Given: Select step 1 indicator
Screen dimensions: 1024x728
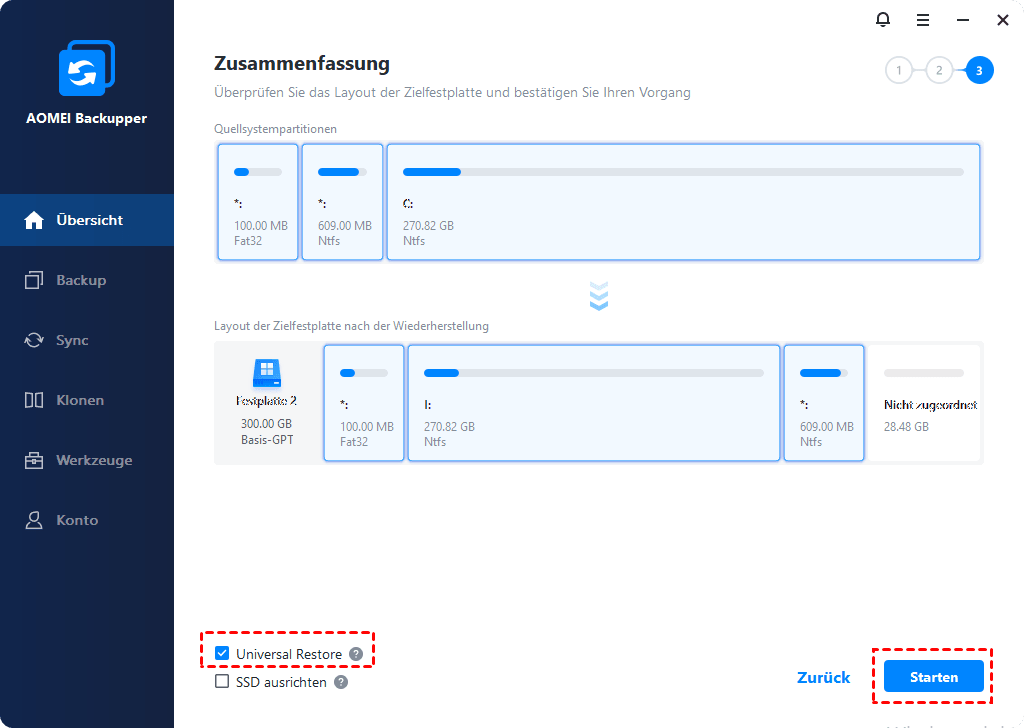Looking at the screenshot, I should pos(899,71).
